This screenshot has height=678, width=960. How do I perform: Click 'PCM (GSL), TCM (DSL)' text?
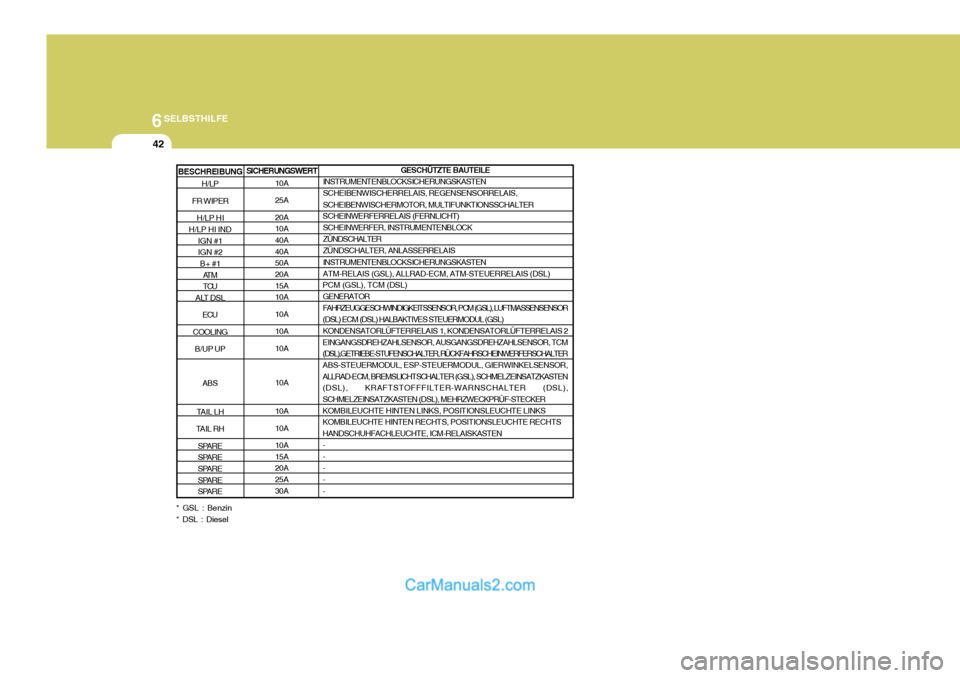click(x=364, y=285)
